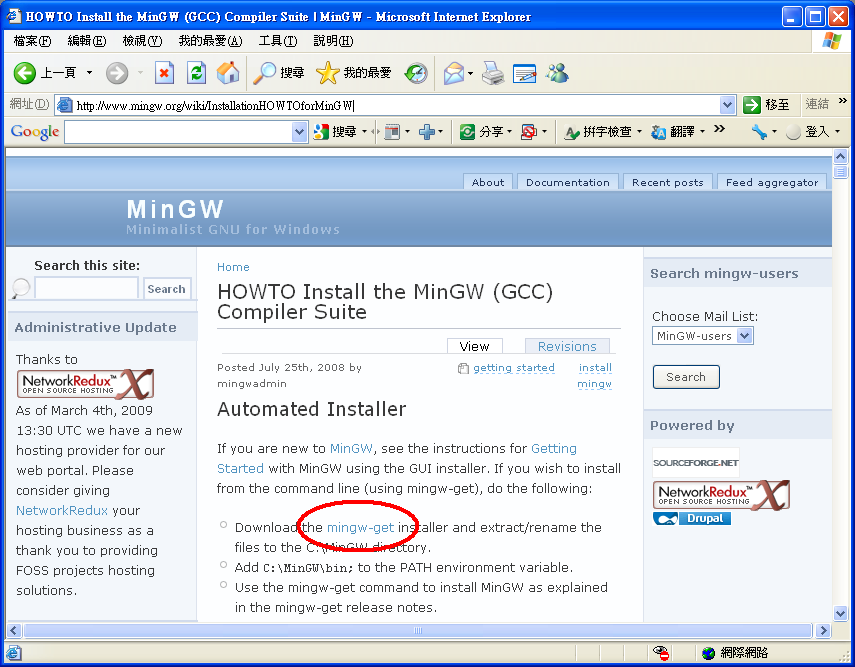Click the Go green arrow button
Viewport: 855px width, 667px height.
point(752,105)
